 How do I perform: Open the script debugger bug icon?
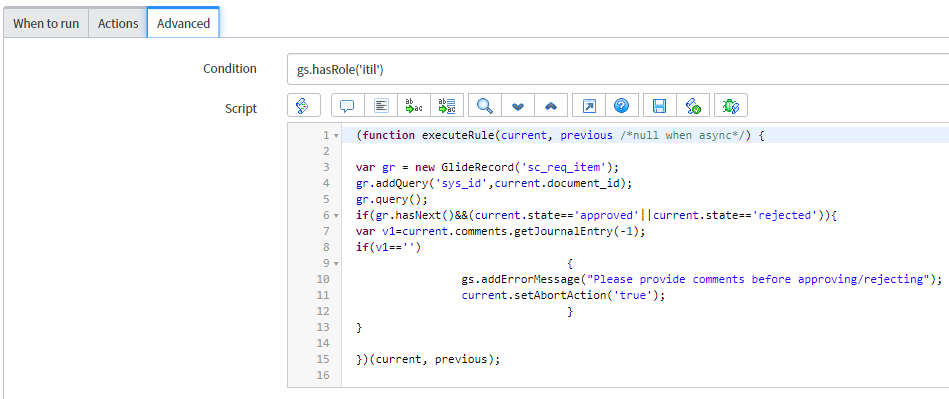tap(731, 105)
